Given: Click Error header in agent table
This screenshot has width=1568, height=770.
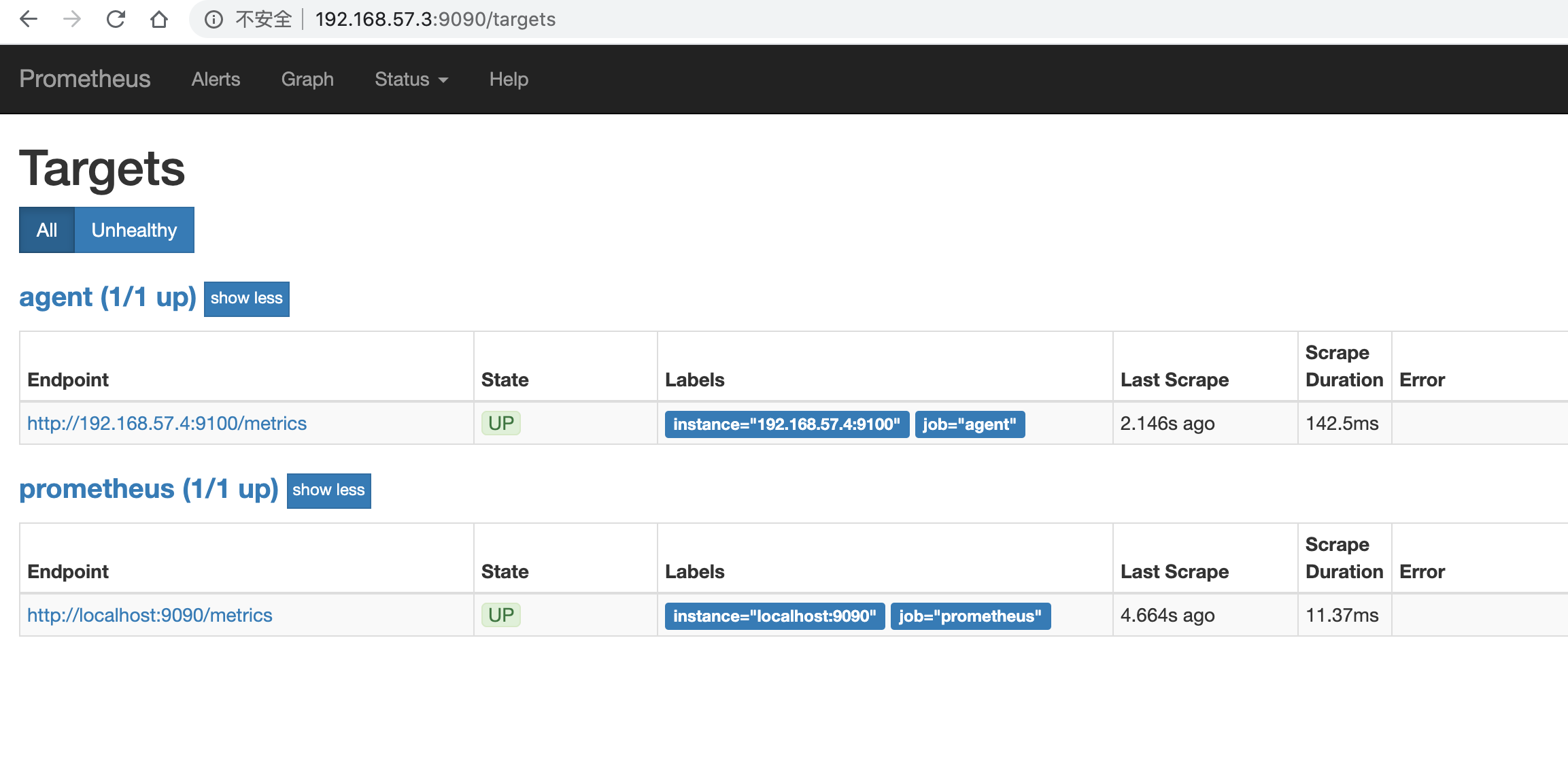Looking at the screenshot, I should (x=1422, y=380).
